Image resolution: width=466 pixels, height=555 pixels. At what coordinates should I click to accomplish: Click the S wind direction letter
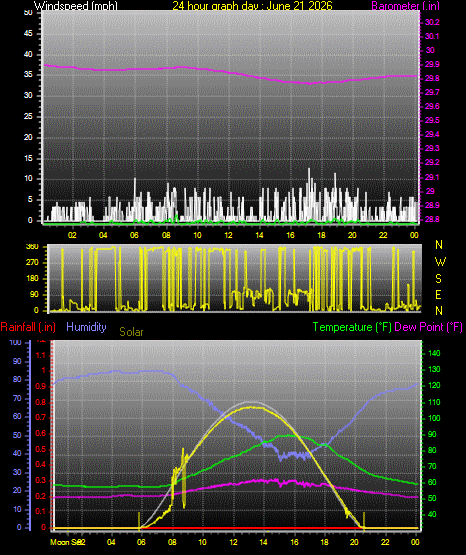tap(438, 279)
